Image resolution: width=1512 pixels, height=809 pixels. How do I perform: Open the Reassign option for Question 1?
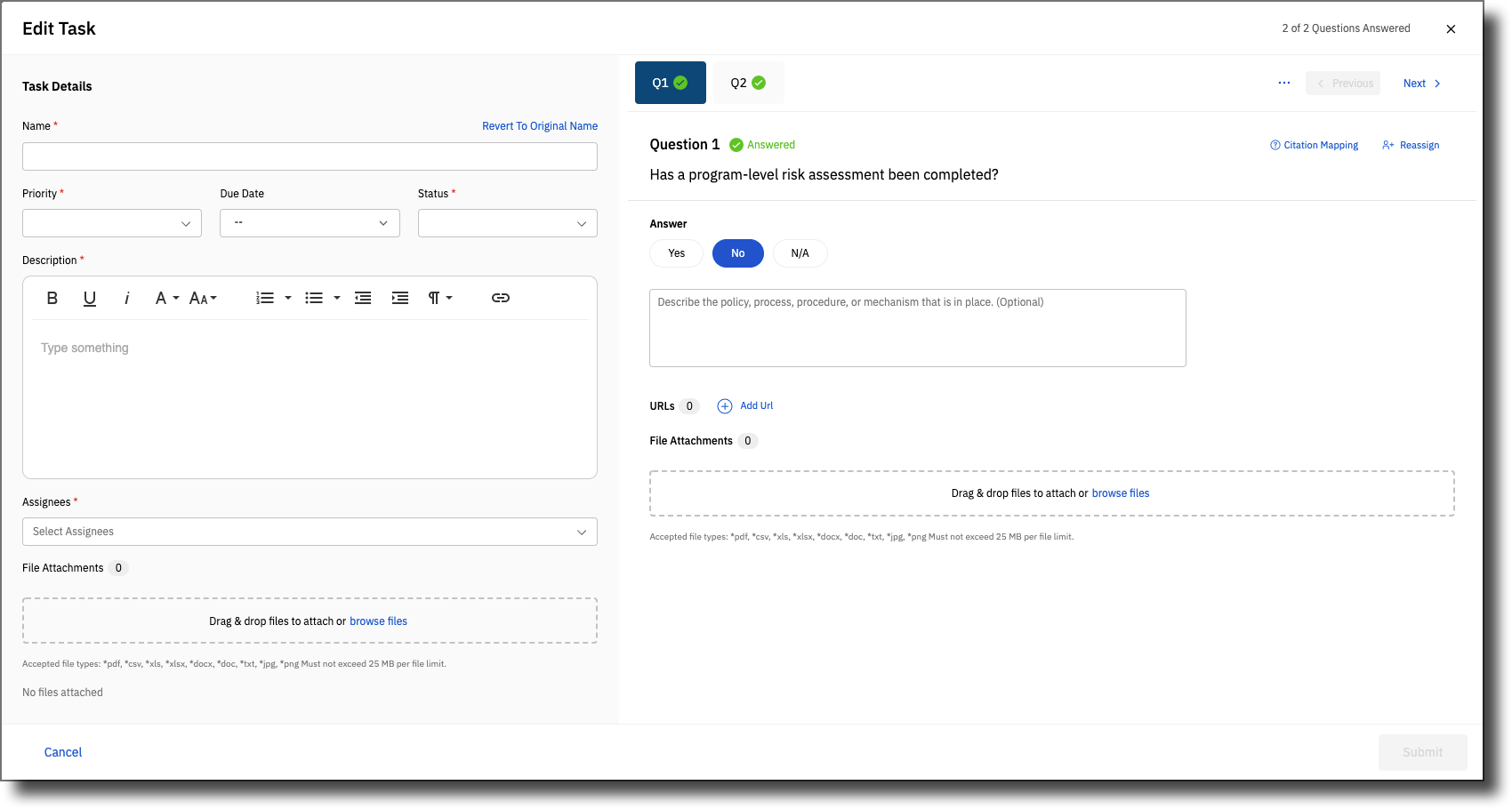coord(1411,145)
